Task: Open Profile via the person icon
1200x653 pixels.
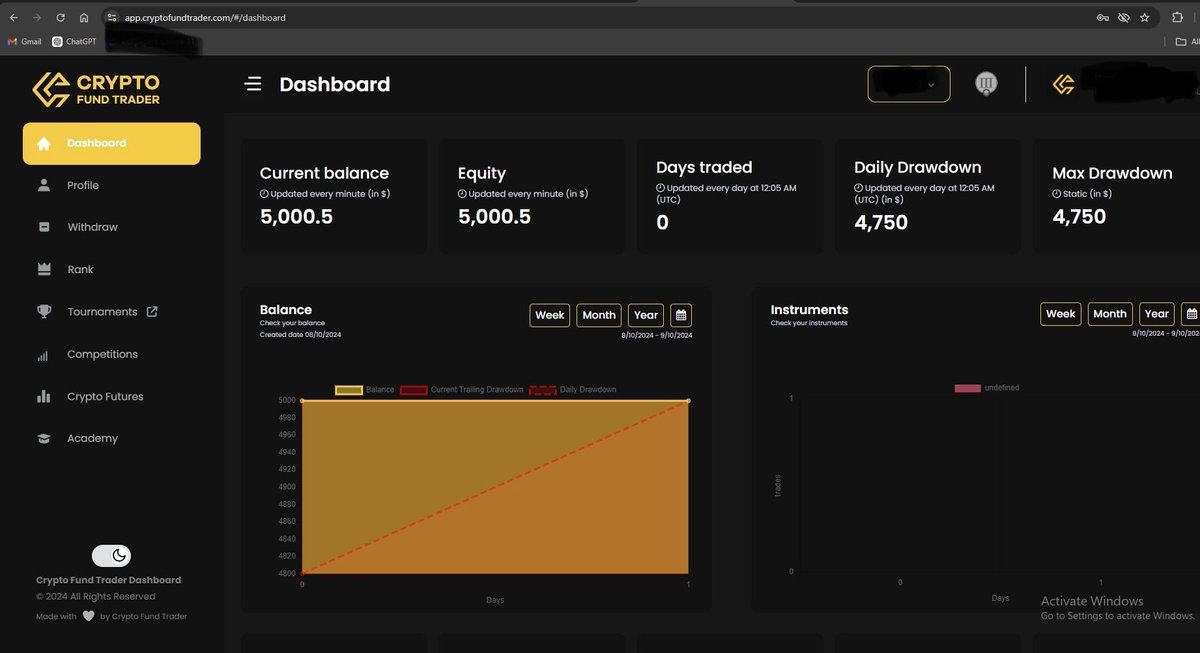Action: pos(44,184)
